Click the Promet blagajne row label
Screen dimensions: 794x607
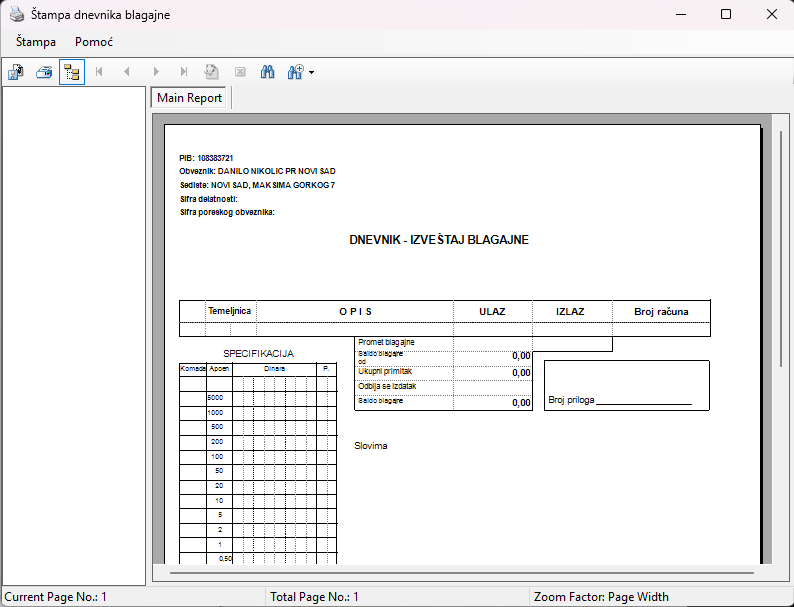click(386, 342)
